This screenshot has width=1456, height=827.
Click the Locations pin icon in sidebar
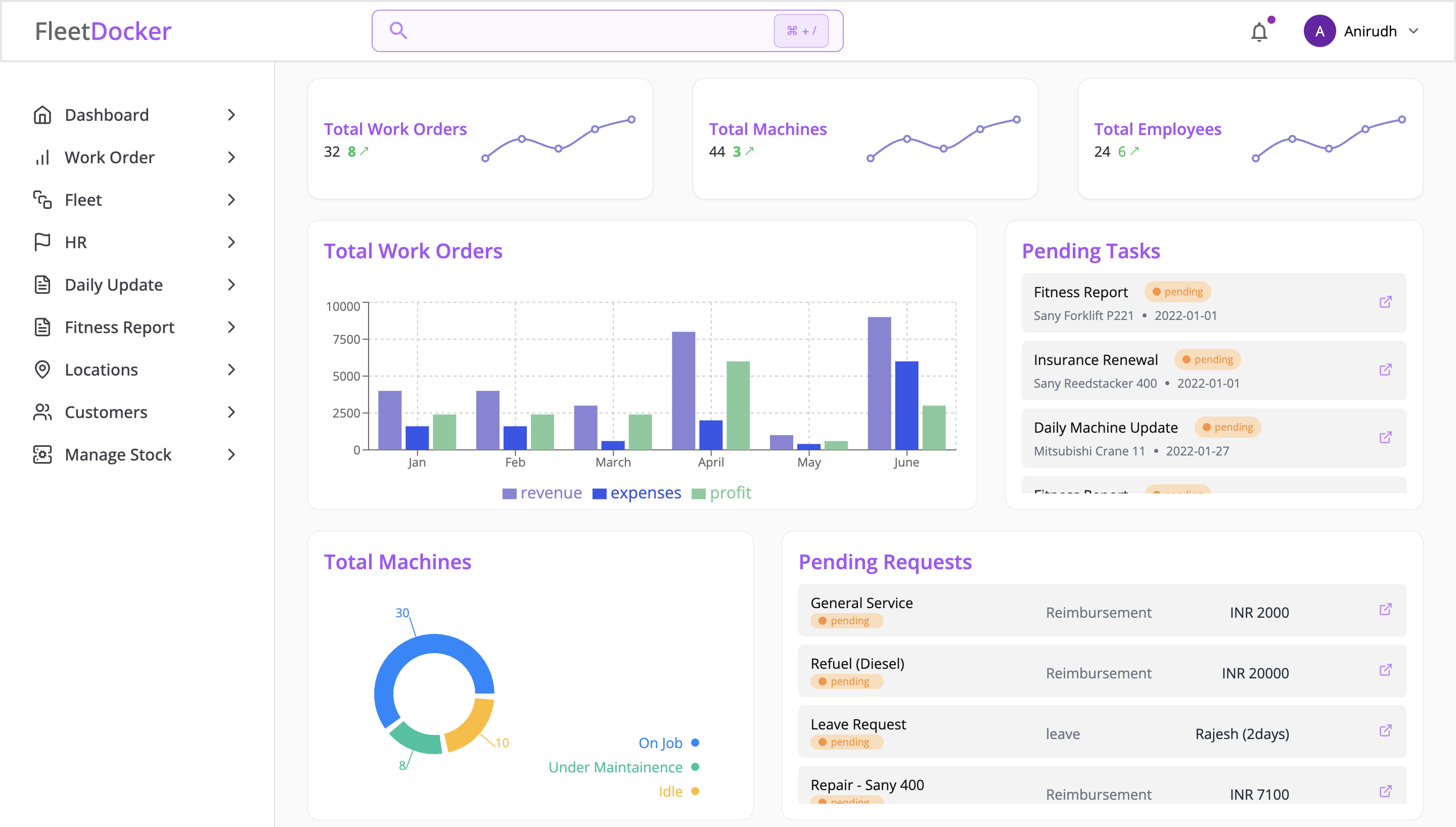[42, 370]
